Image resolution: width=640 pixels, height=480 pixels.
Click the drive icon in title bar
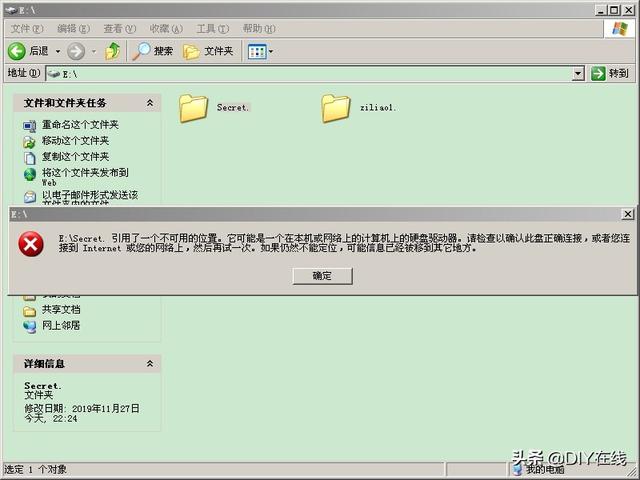11,10
